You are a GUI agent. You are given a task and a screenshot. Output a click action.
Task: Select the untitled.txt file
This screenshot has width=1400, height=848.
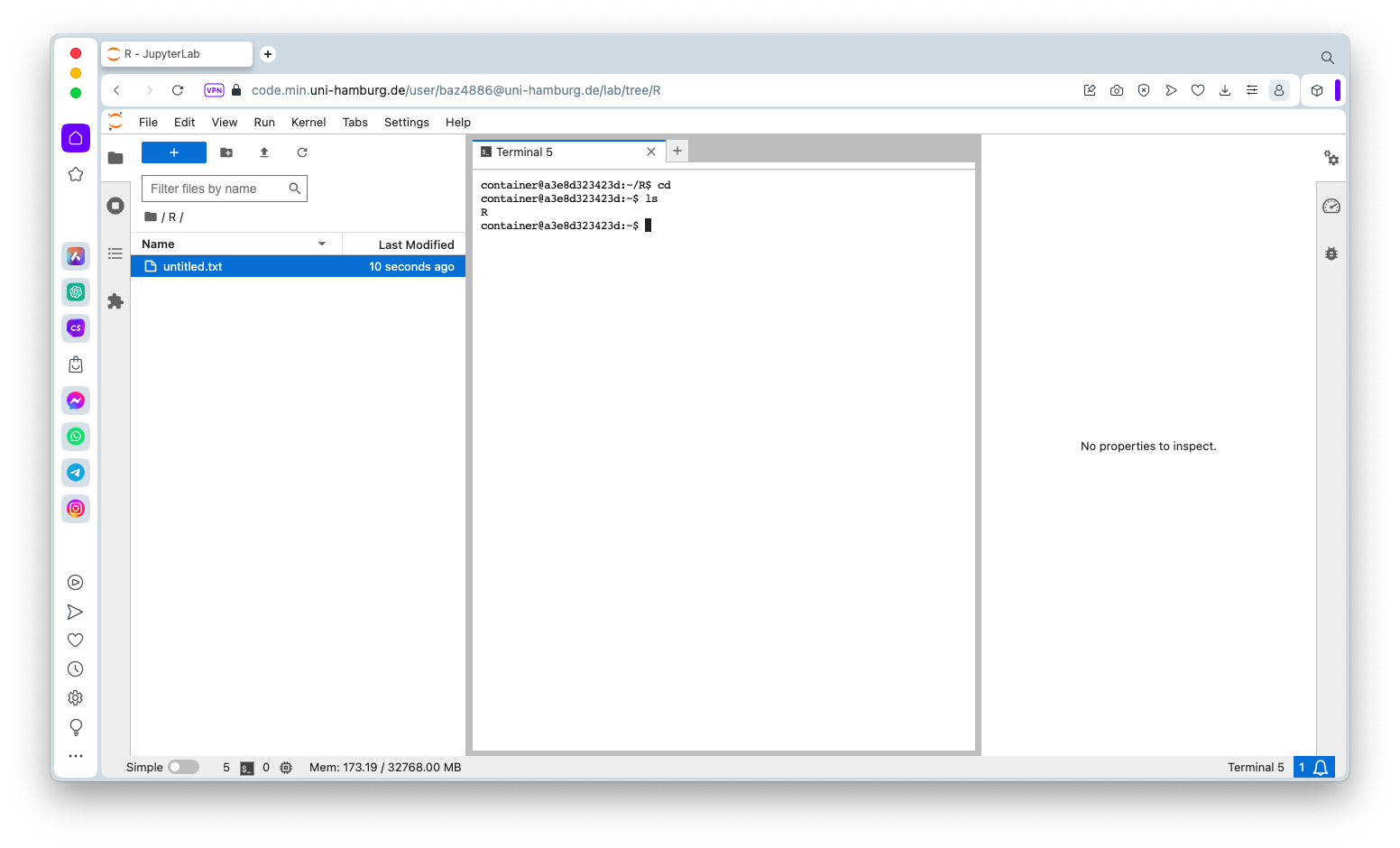[x=192, y=267]
